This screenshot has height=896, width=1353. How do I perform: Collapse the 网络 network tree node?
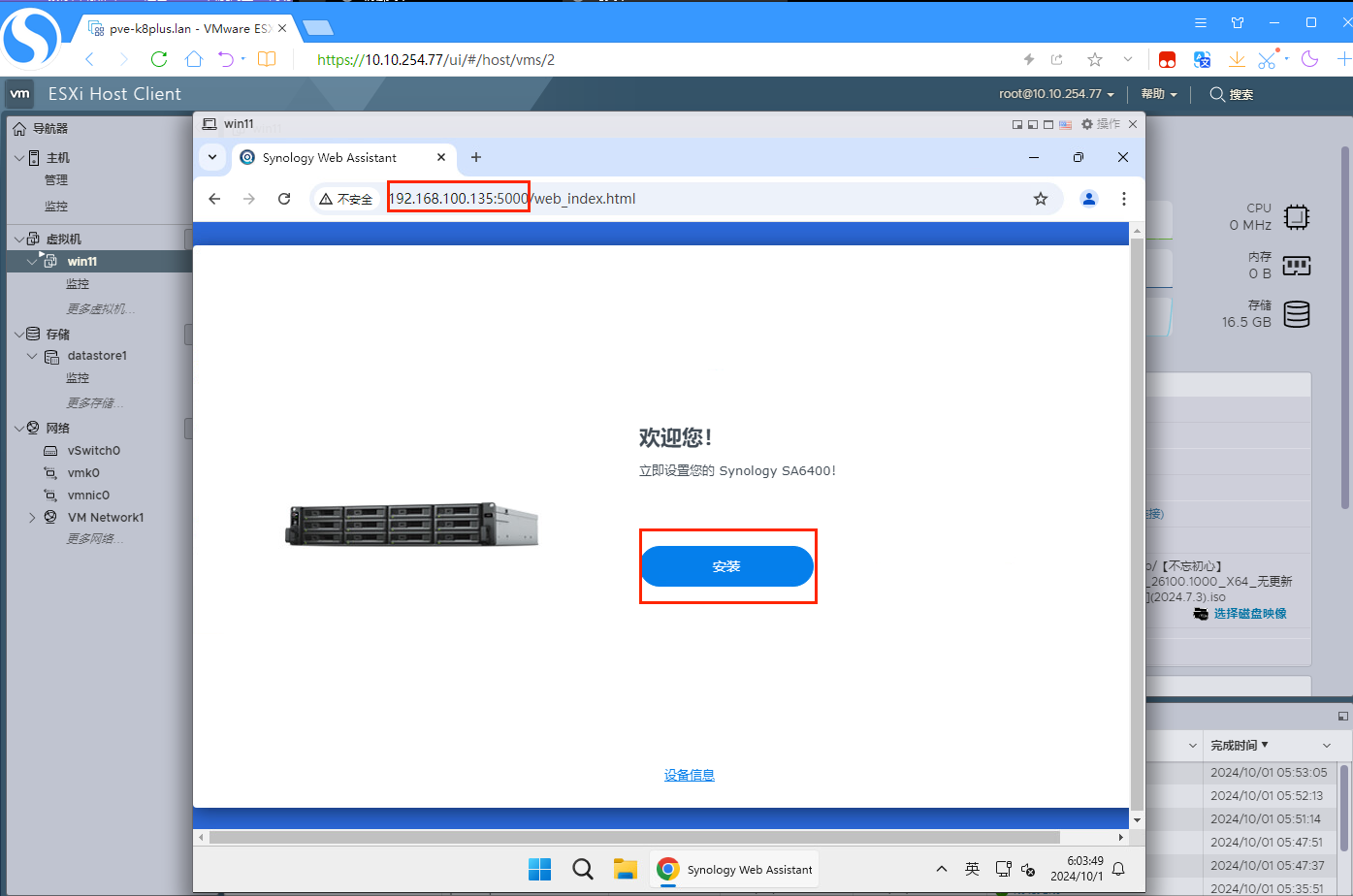[19, 428]
